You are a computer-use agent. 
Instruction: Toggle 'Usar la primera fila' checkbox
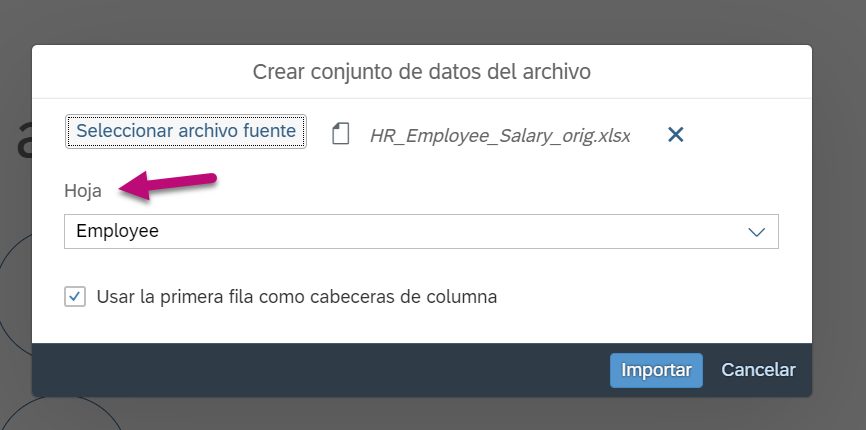pos(75,297)
